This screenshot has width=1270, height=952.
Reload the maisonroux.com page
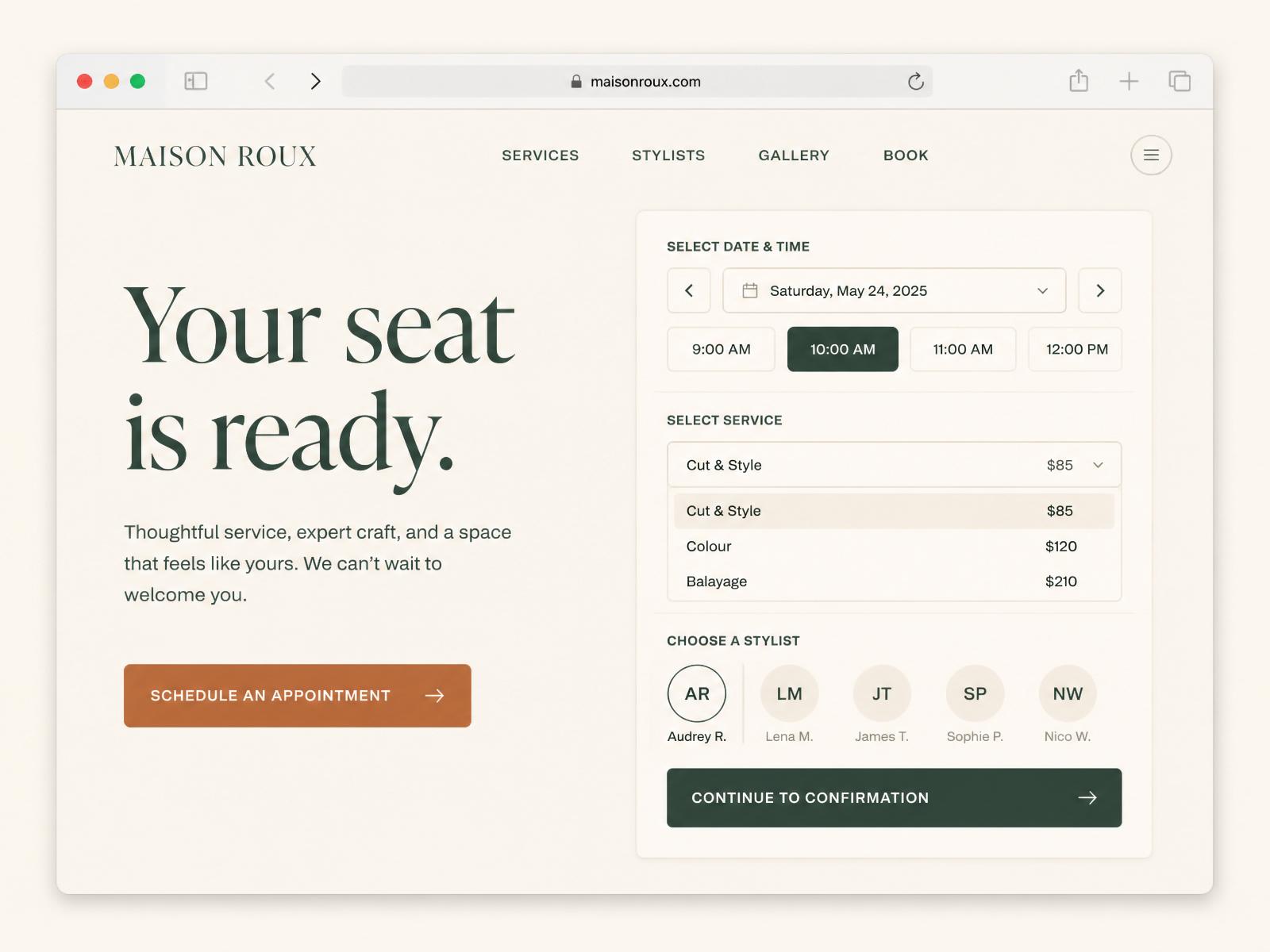(916, 81)
